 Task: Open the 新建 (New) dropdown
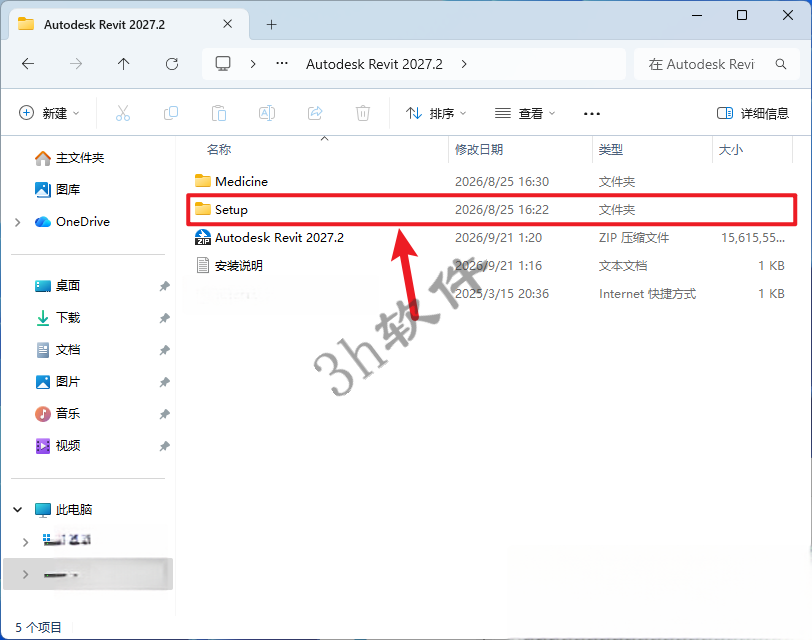[x=49, y=113]
